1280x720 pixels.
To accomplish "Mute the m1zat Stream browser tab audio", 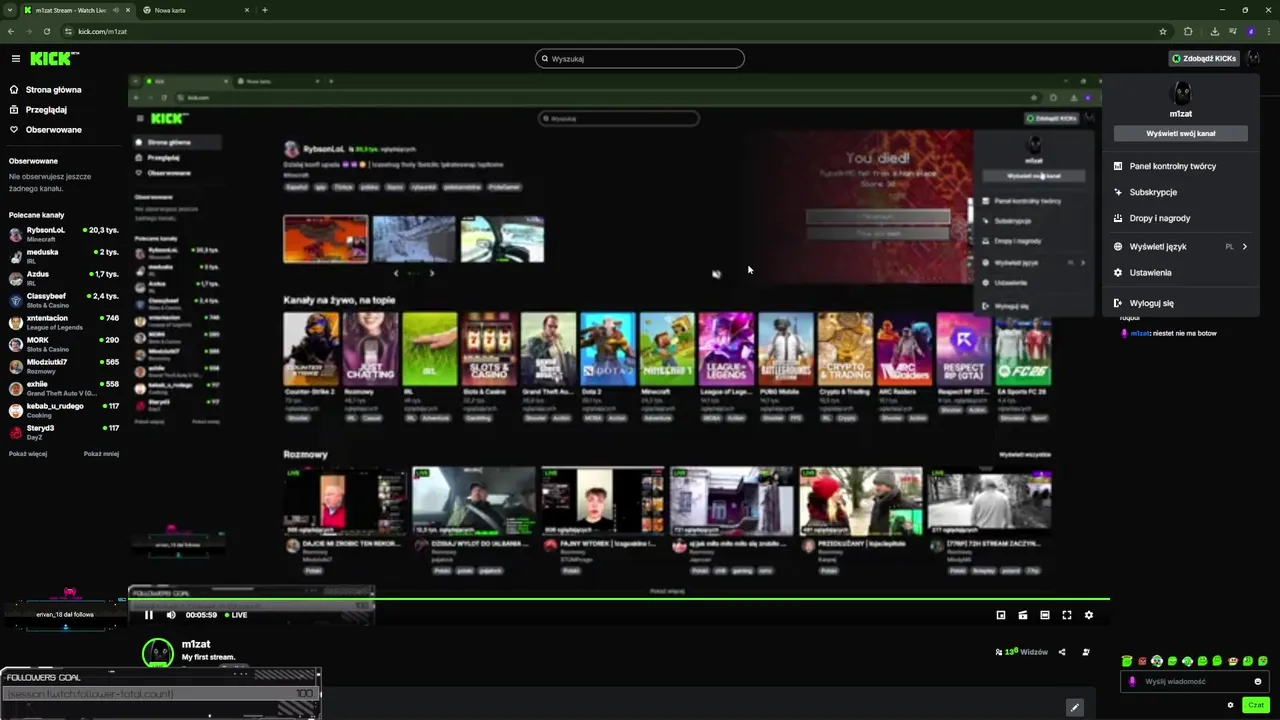I will [x=116, y=10].
